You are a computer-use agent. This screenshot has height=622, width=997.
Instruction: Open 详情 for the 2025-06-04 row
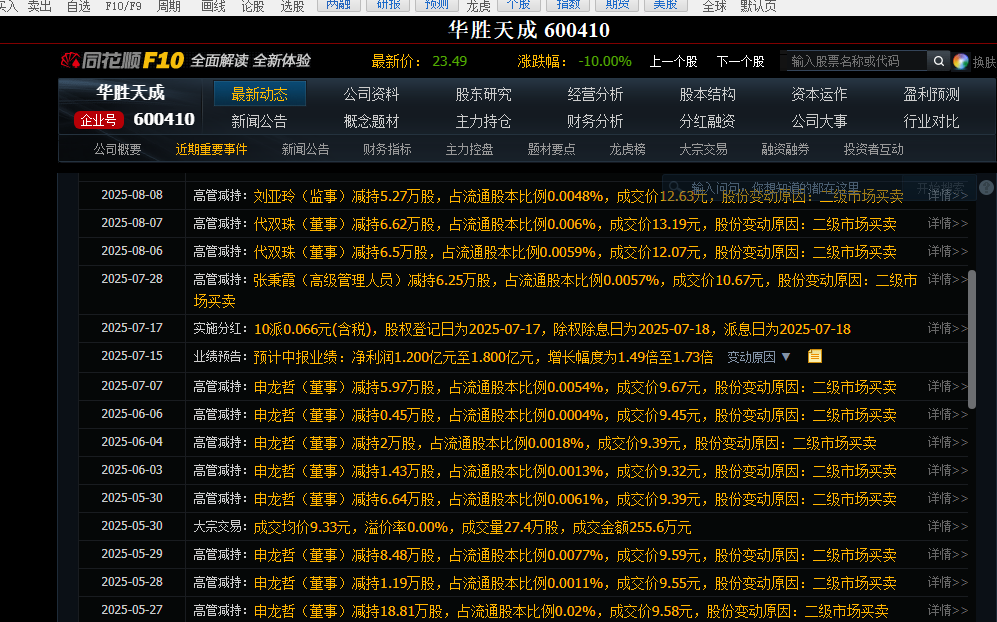click(947, 442)
